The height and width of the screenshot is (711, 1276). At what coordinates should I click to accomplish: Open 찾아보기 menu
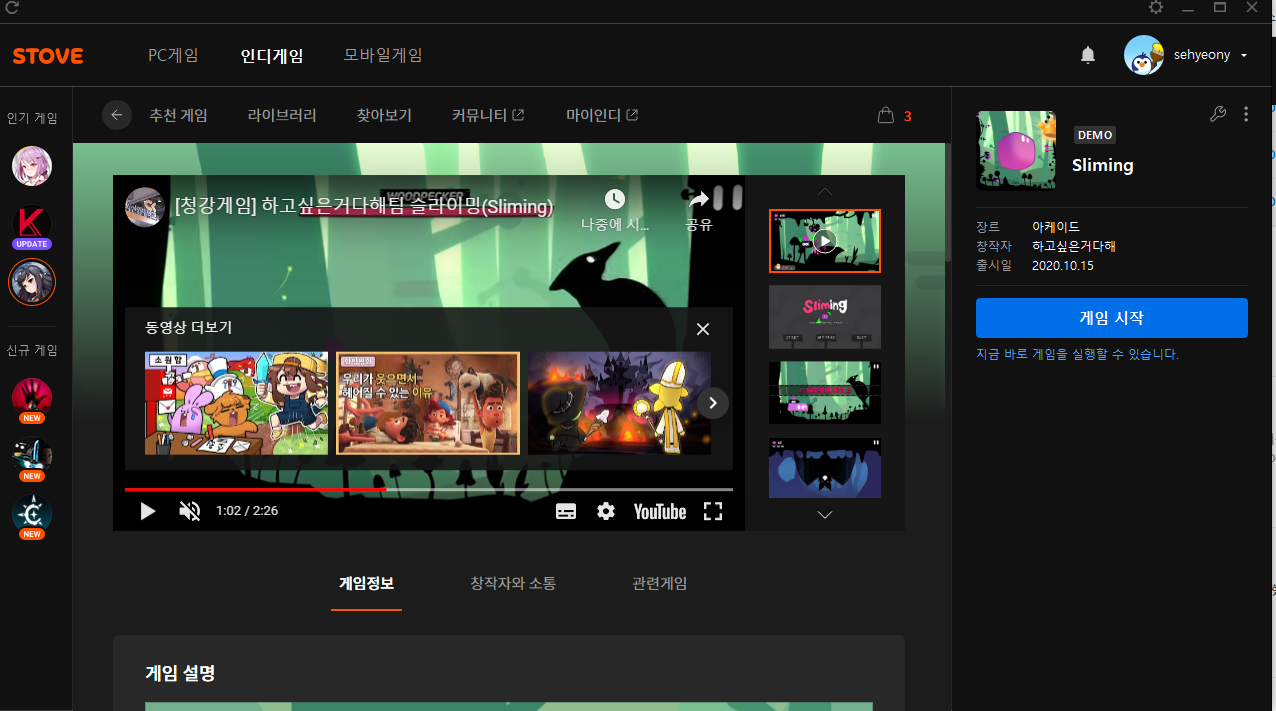(x=384, y=115)
